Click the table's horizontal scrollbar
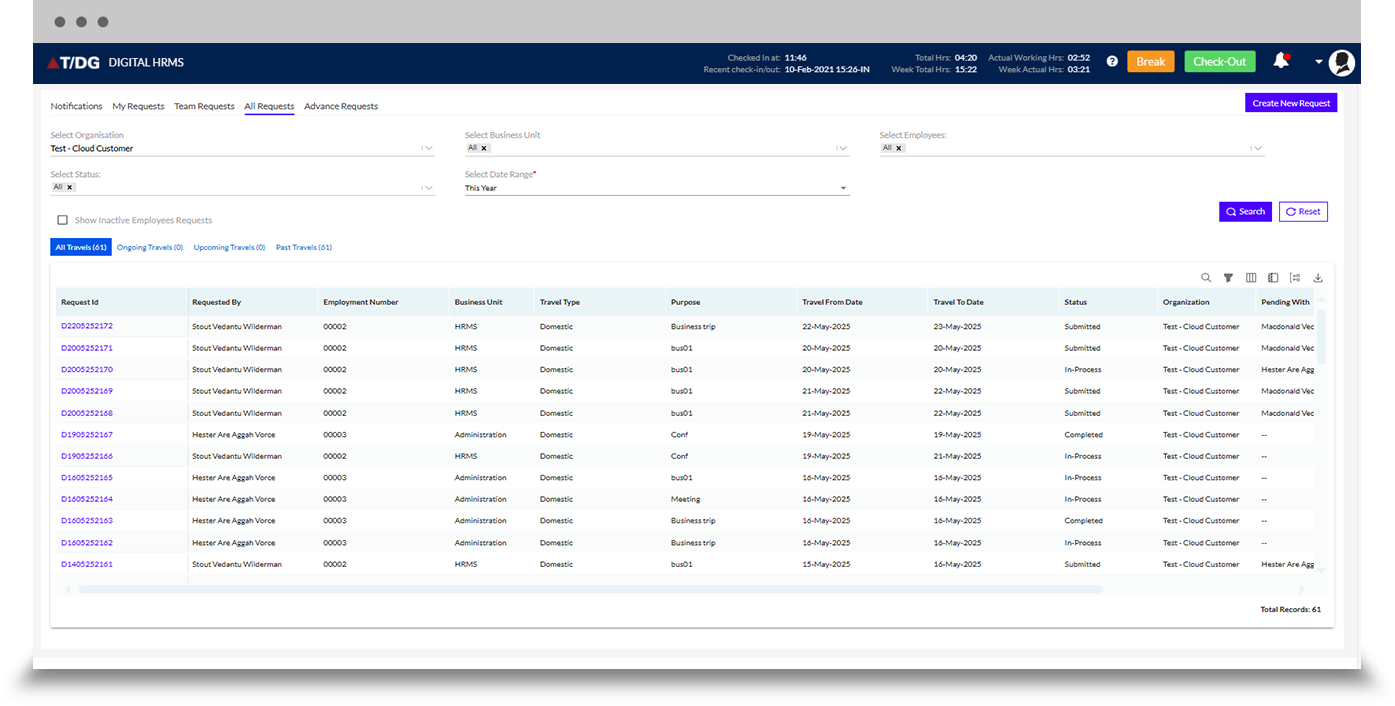Screen dimensions: 1395x706 (590, 590)
